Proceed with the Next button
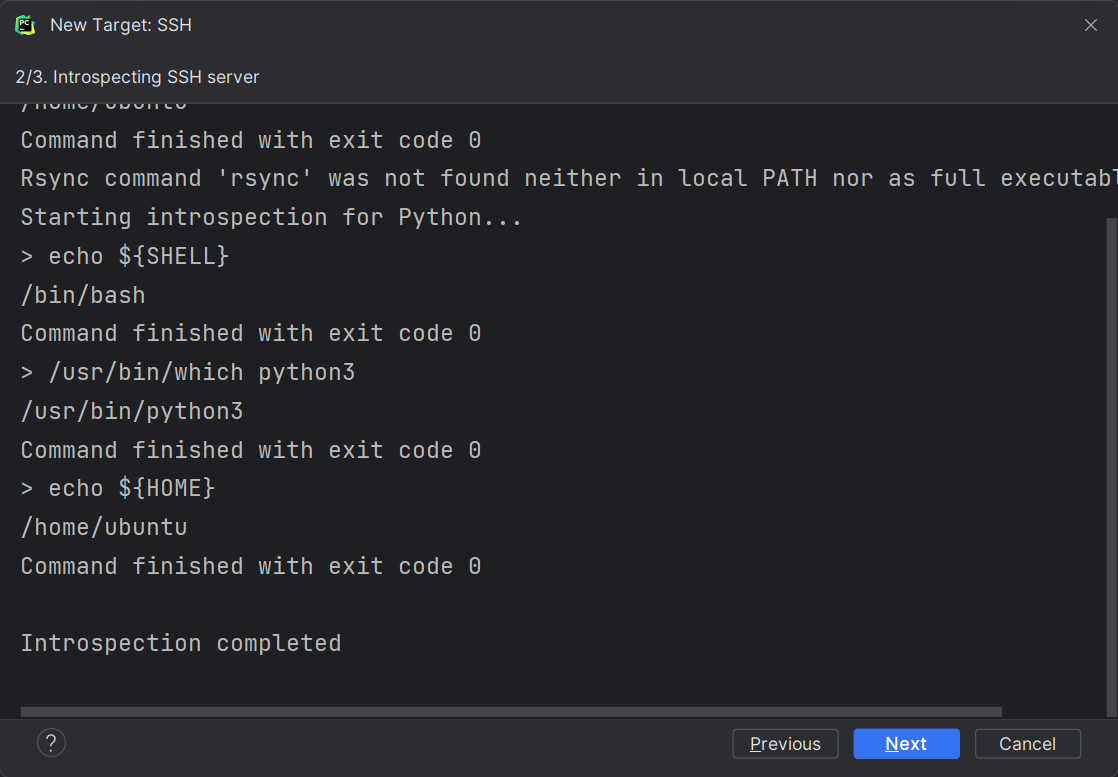 (x=906, y=744)
